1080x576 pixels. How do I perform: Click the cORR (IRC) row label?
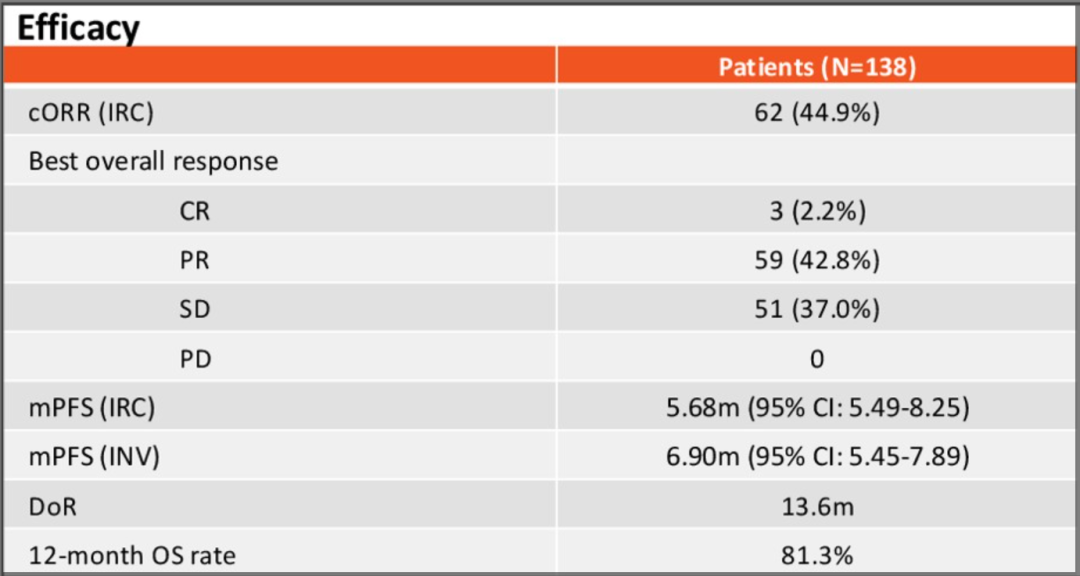pos(91,113)
